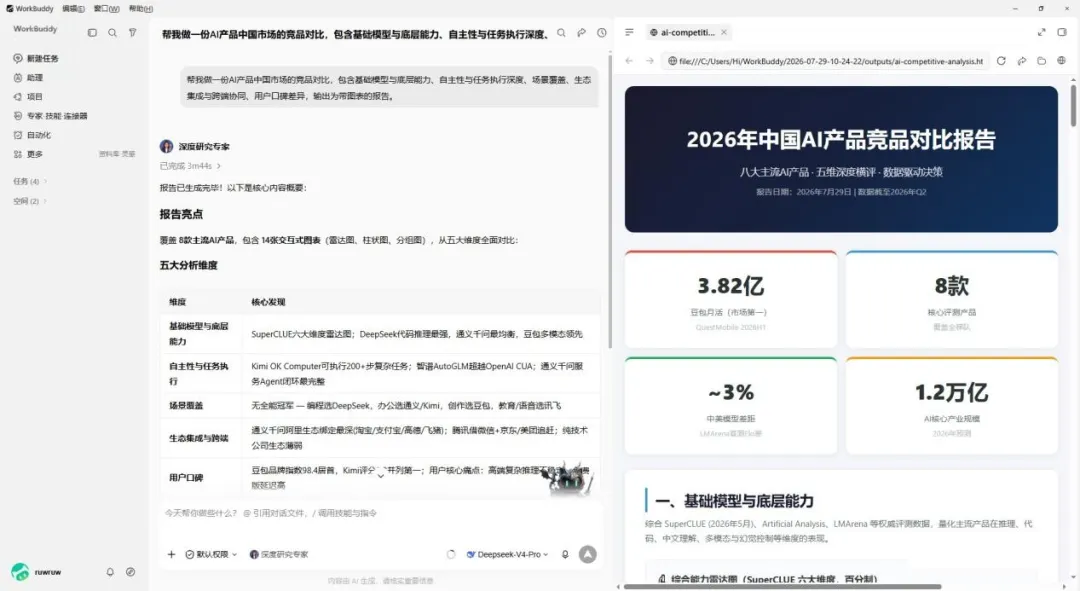
Task: Toggle the sidebar layout icon beside WorkBuddy
Action: coord(92,32)
